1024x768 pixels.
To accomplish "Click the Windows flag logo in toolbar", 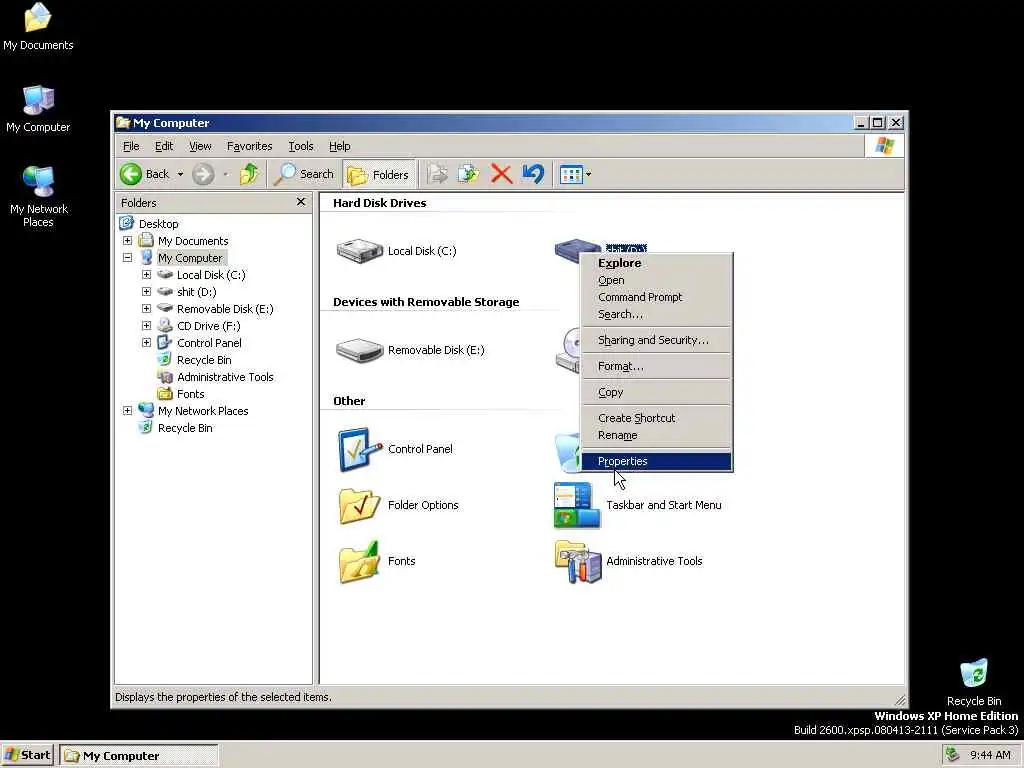I will pyautogui.click(x=885, y=146).
